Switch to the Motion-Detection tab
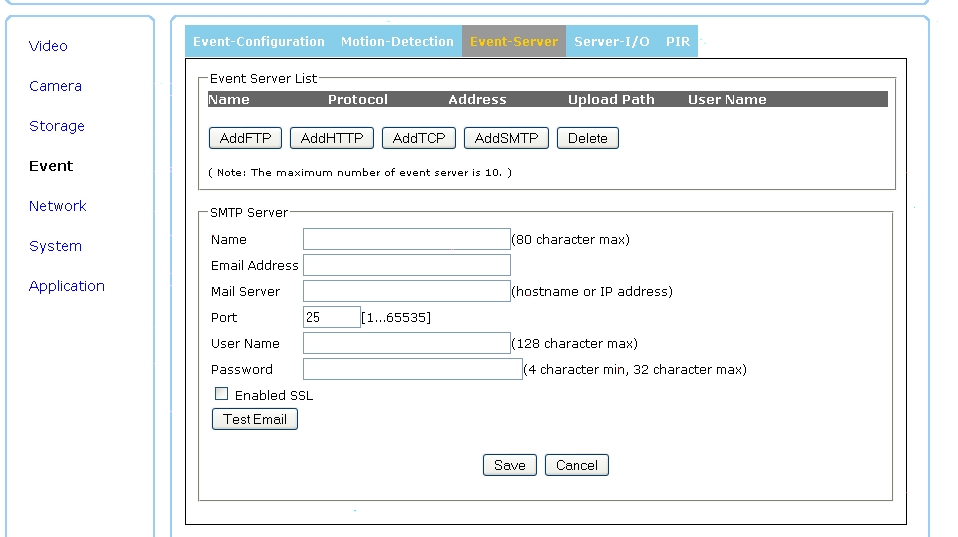The width and height of the screenshot is (958, 537). pos(397,42)
